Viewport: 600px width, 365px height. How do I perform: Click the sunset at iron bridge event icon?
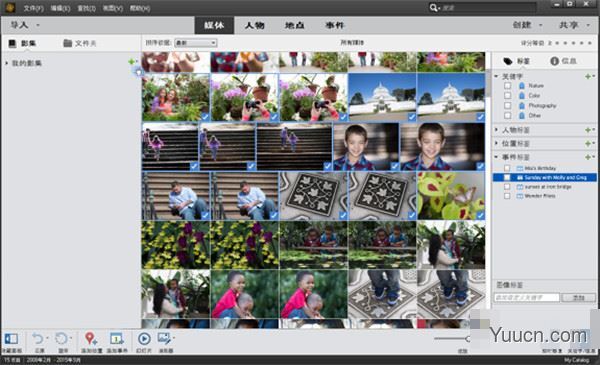[520, 187]
